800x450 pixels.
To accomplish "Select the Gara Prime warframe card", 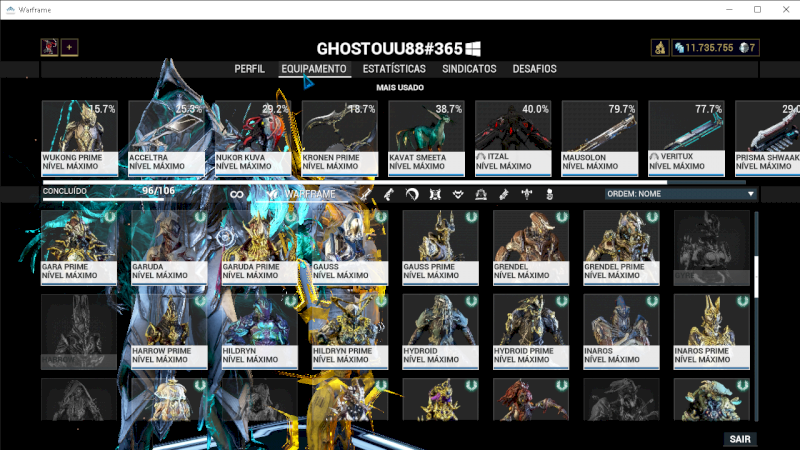I will (79, 247).
